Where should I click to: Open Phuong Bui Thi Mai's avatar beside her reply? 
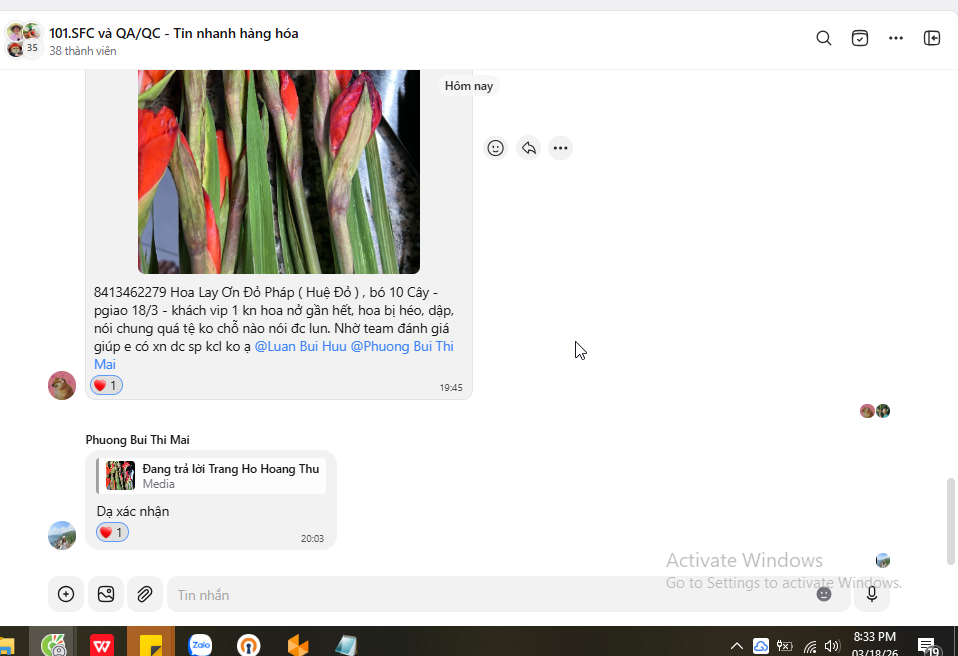pos(62,536)
